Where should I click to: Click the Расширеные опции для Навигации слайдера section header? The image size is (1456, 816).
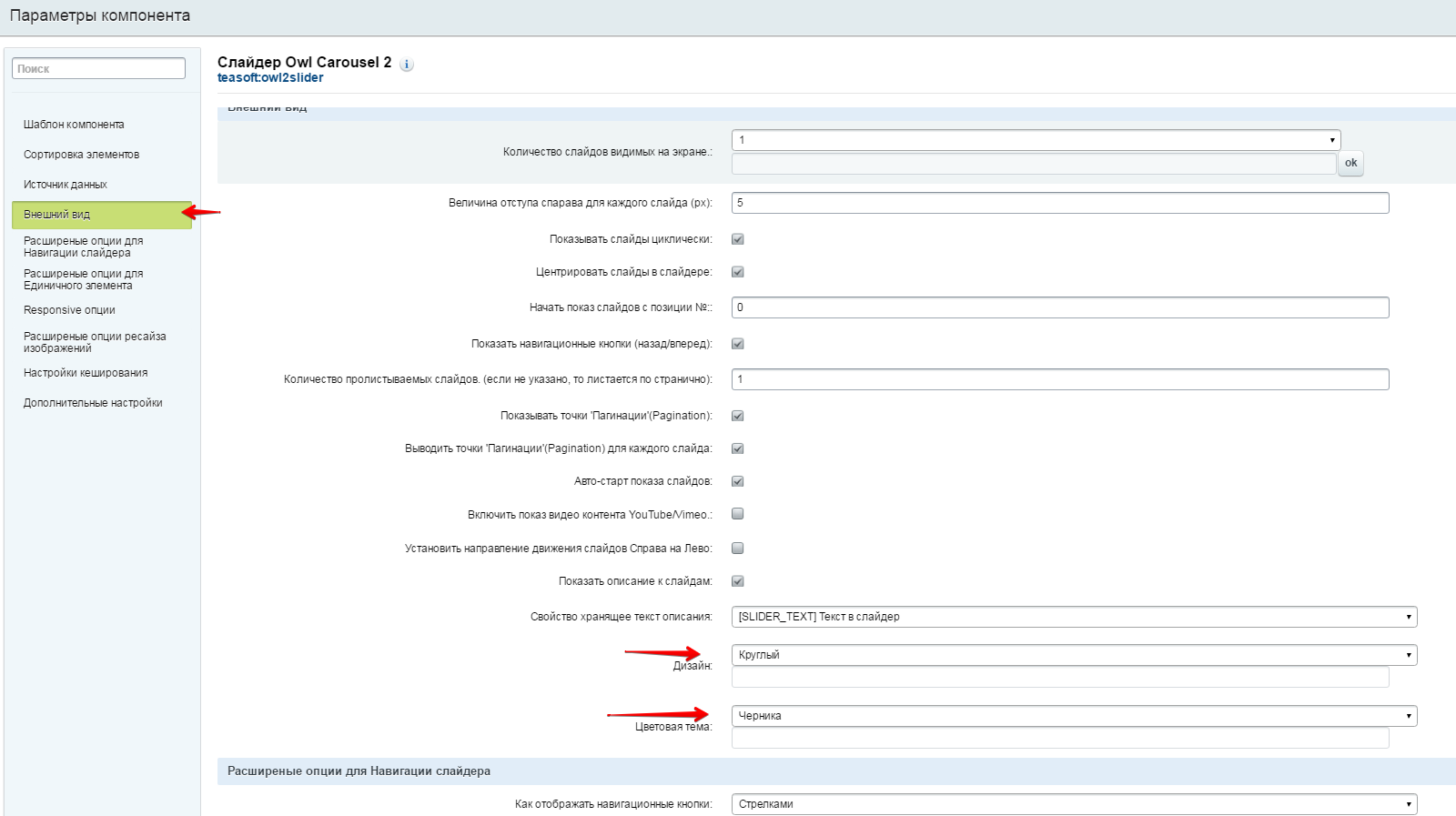(x=836, y=771)
